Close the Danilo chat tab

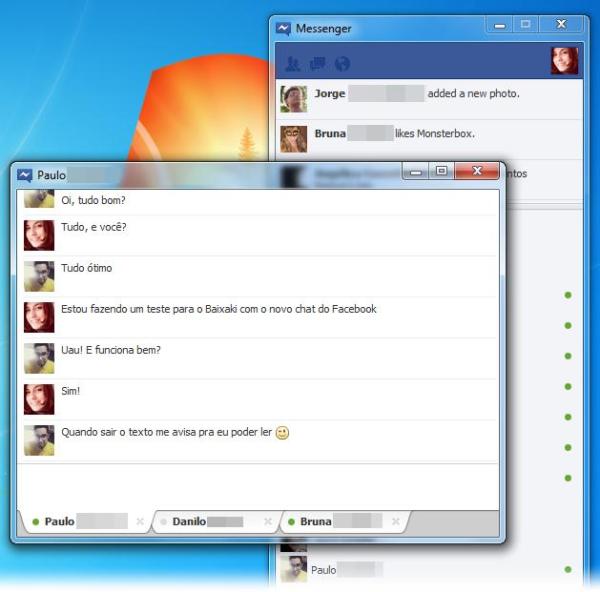tap(267, 522)
